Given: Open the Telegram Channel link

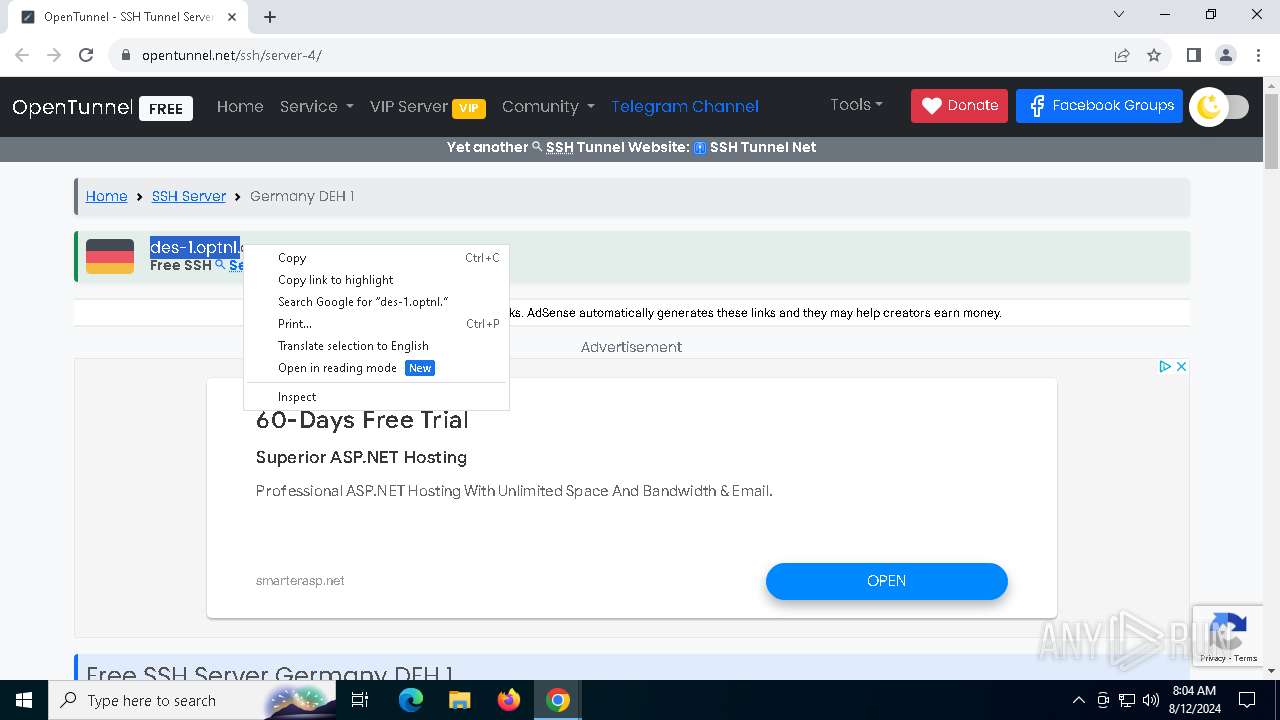Looking at the screenshot, I should tap(685, 106).
